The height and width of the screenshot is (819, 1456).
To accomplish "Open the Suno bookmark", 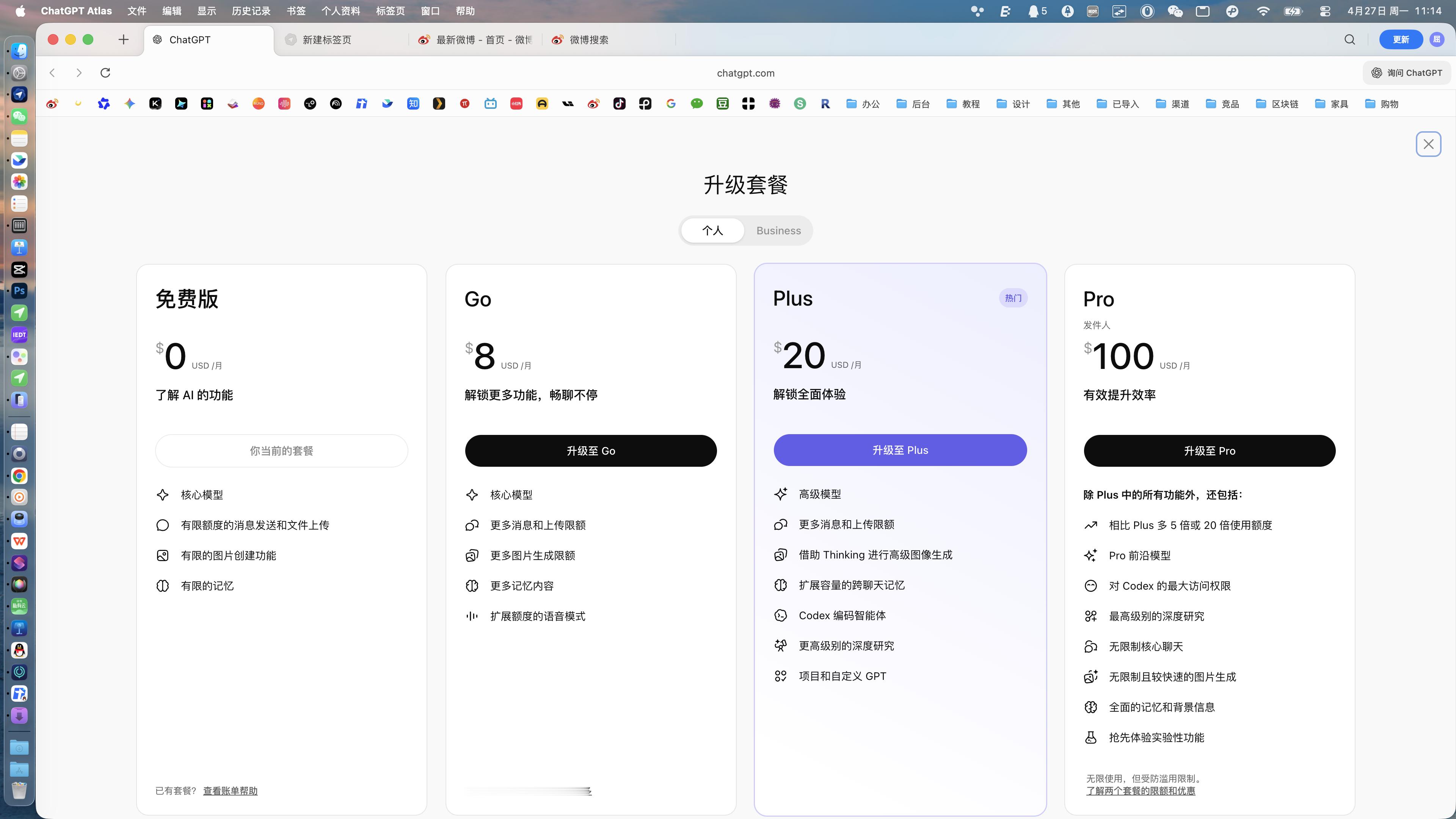I will pyautogui.click(x=258, y=104).
